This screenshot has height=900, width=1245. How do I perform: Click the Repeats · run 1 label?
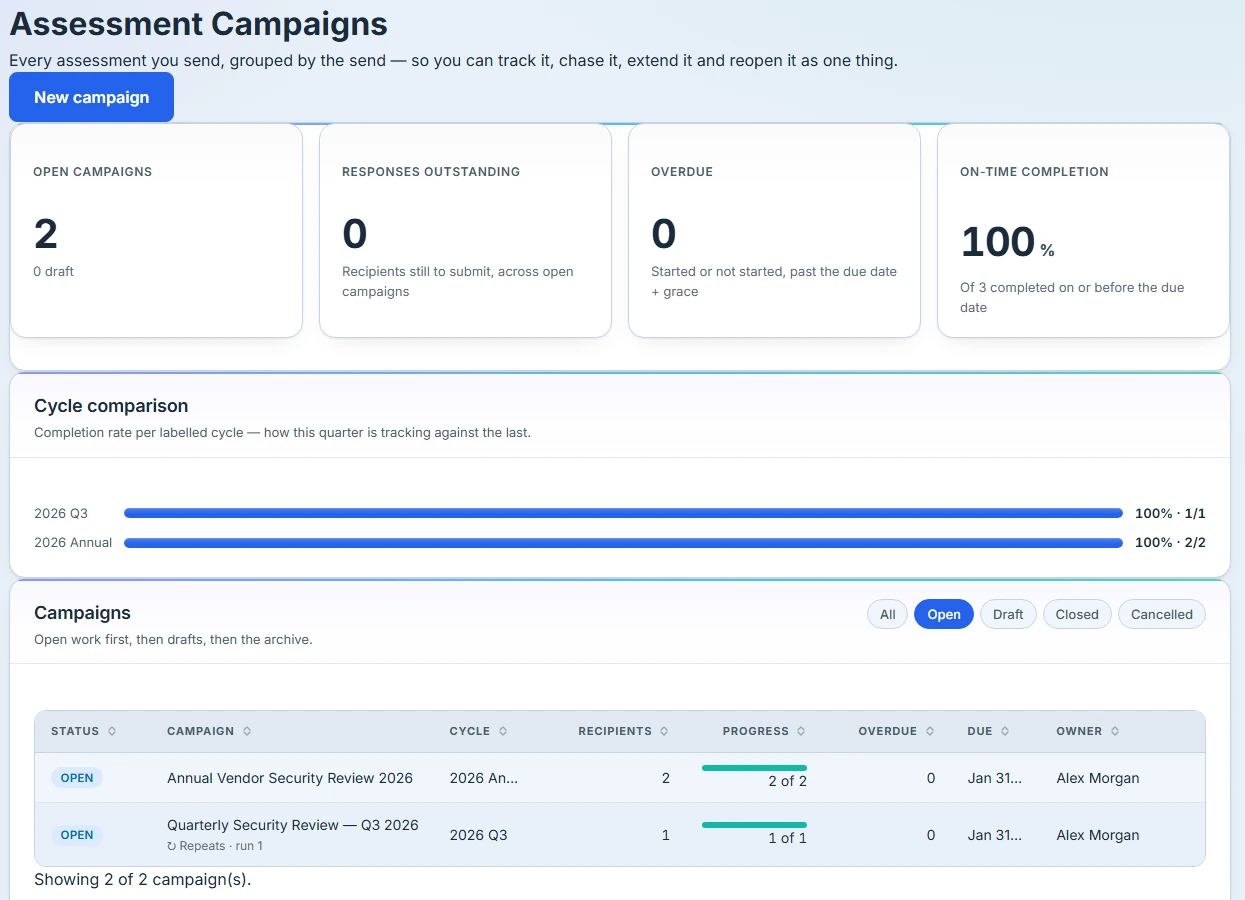[x=215, y=846]
